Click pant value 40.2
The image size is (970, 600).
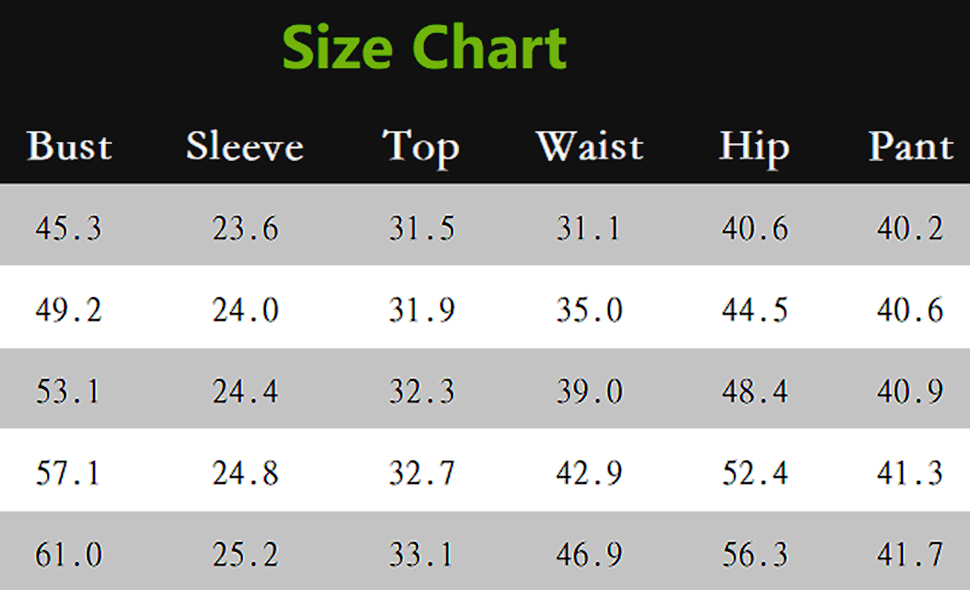pyautogui.click(x=910, y=228)
